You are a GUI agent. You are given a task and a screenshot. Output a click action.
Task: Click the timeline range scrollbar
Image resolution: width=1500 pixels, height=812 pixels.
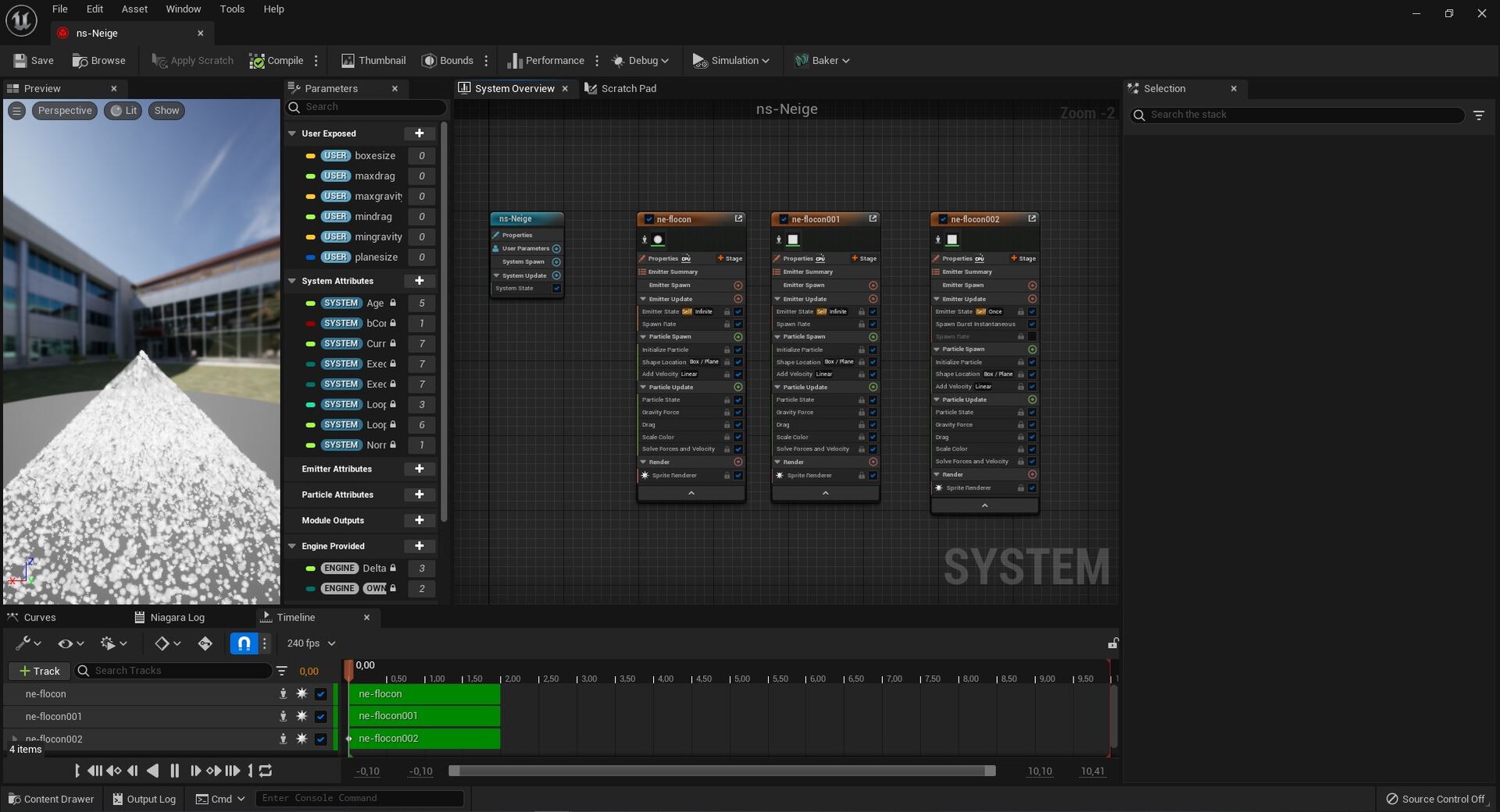click(721, 771)
